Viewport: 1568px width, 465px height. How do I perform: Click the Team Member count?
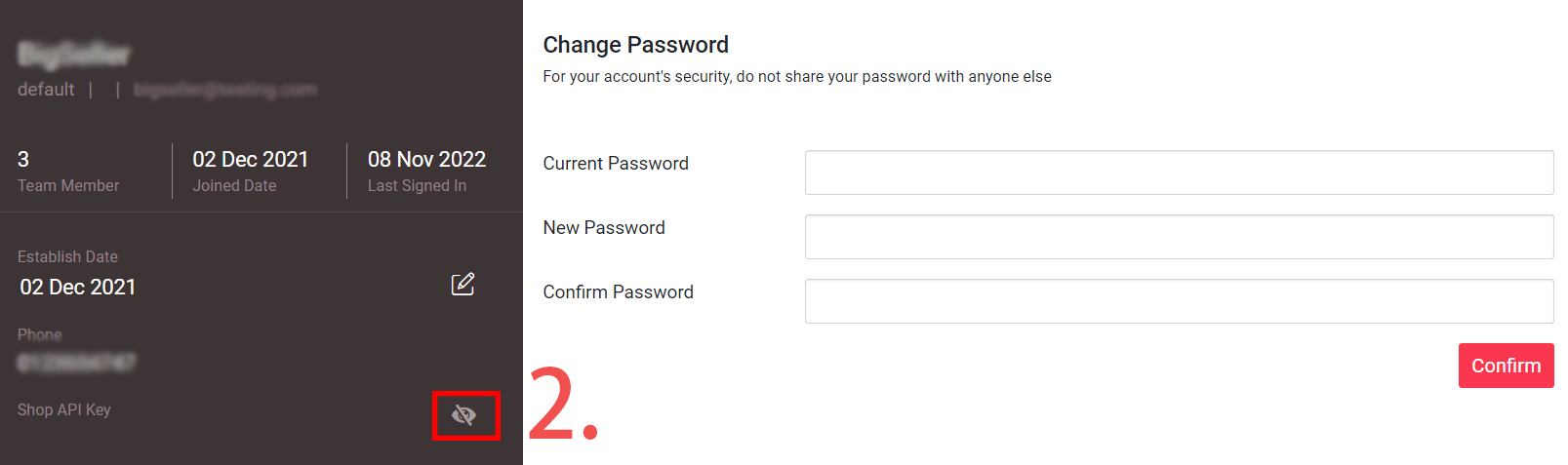pos(23,159)
